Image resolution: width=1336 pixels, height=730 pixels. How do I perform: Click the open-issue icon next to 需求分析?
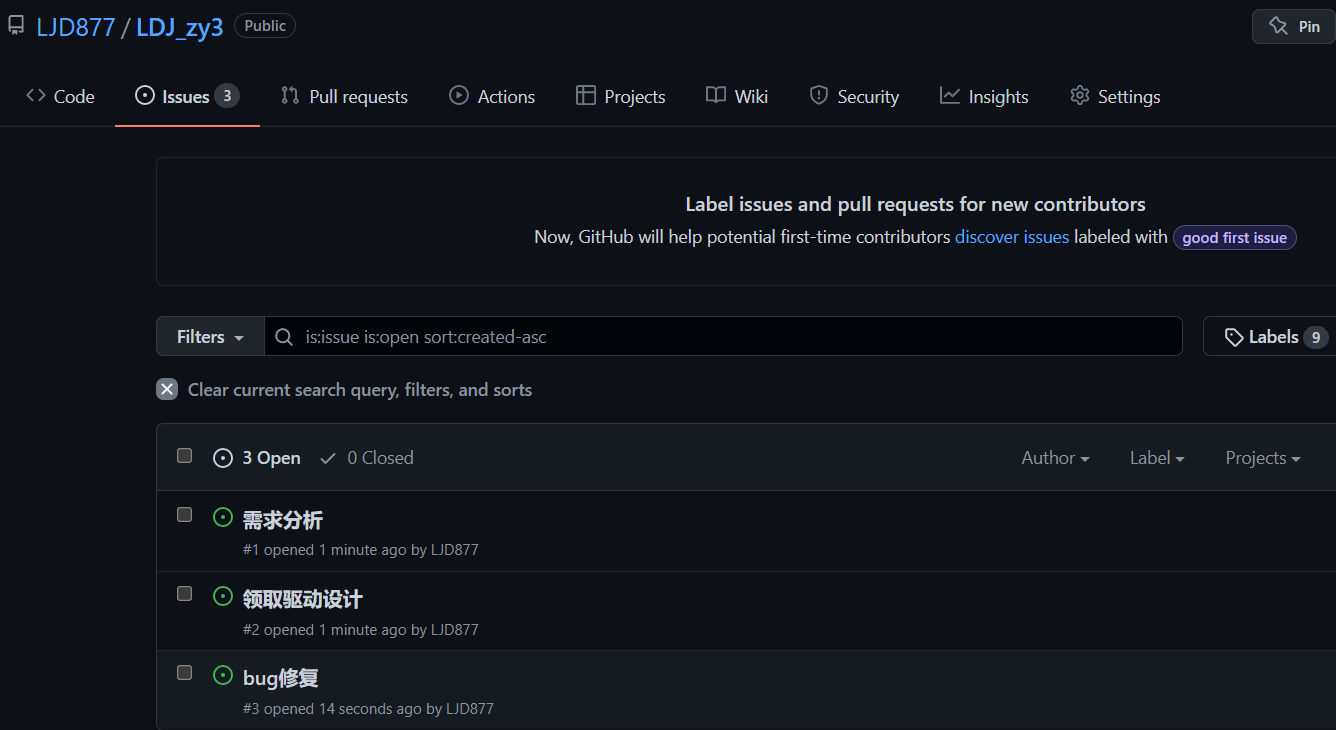coord(223,517)
